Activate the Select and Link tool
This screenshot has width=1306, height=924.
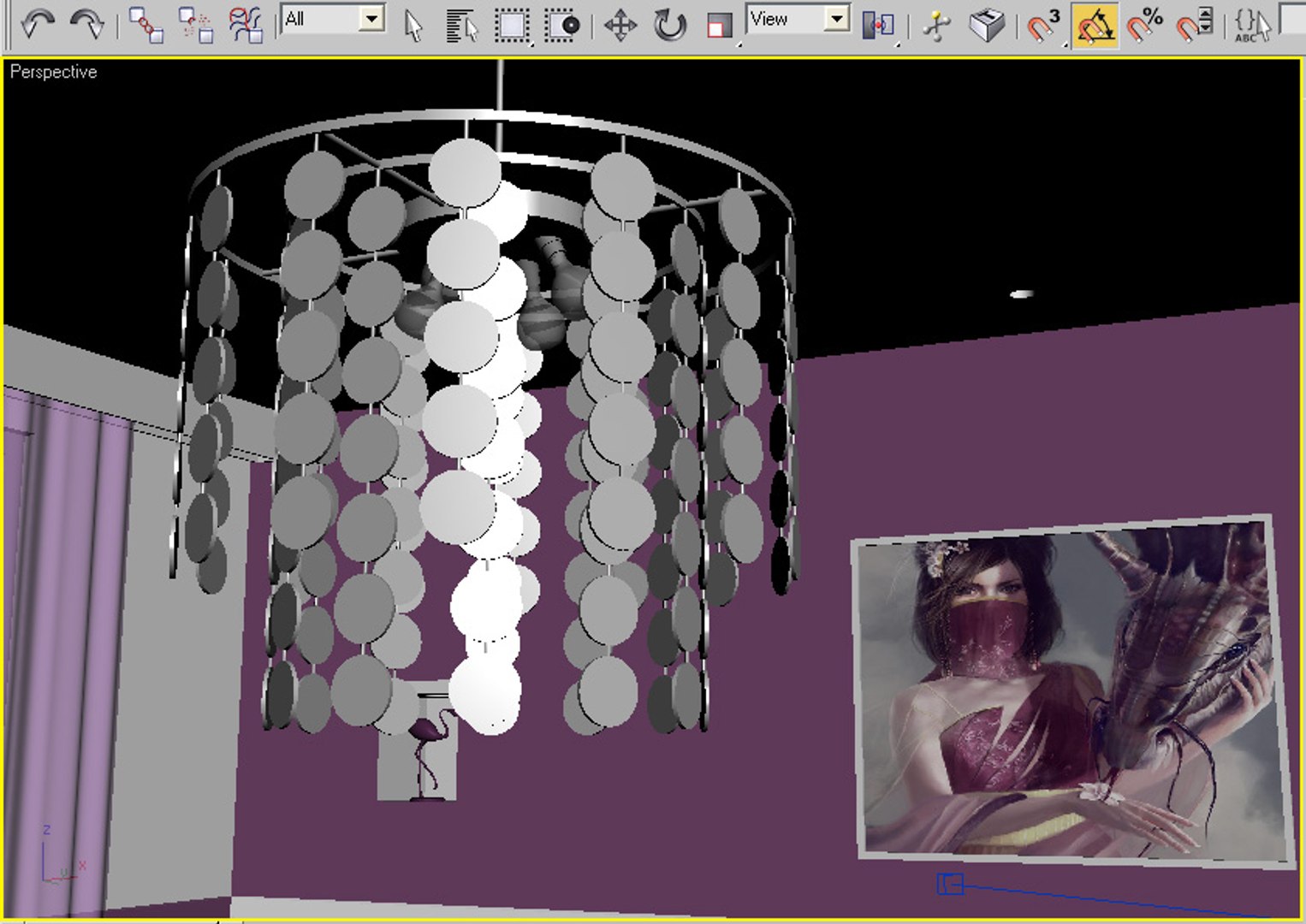tap(145, 24)
